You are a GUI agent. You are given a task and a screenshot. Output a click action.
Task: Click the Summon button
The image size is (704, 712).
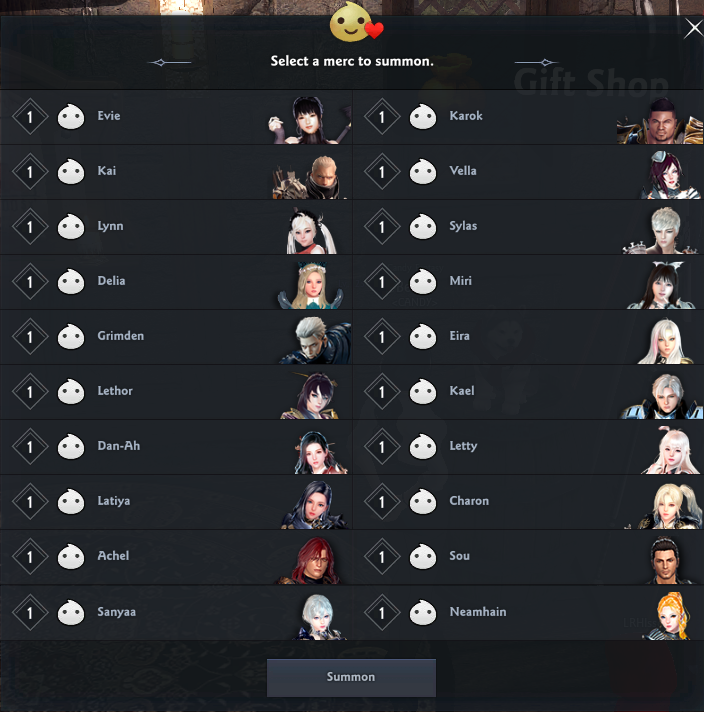(351, 677)
